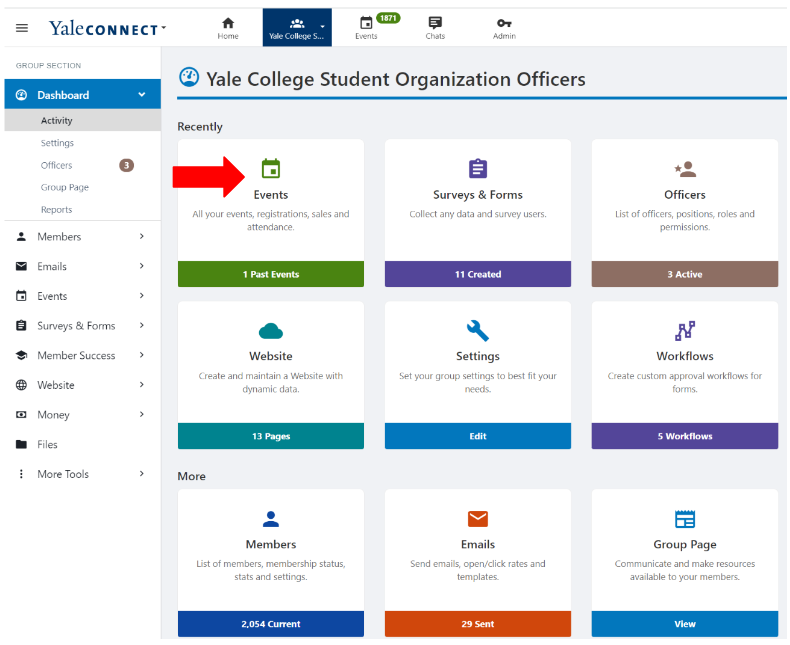This screenshot has width=790, height=645.
Task: Click the Files folder icon in sidebar
Action: coord(21,444)
